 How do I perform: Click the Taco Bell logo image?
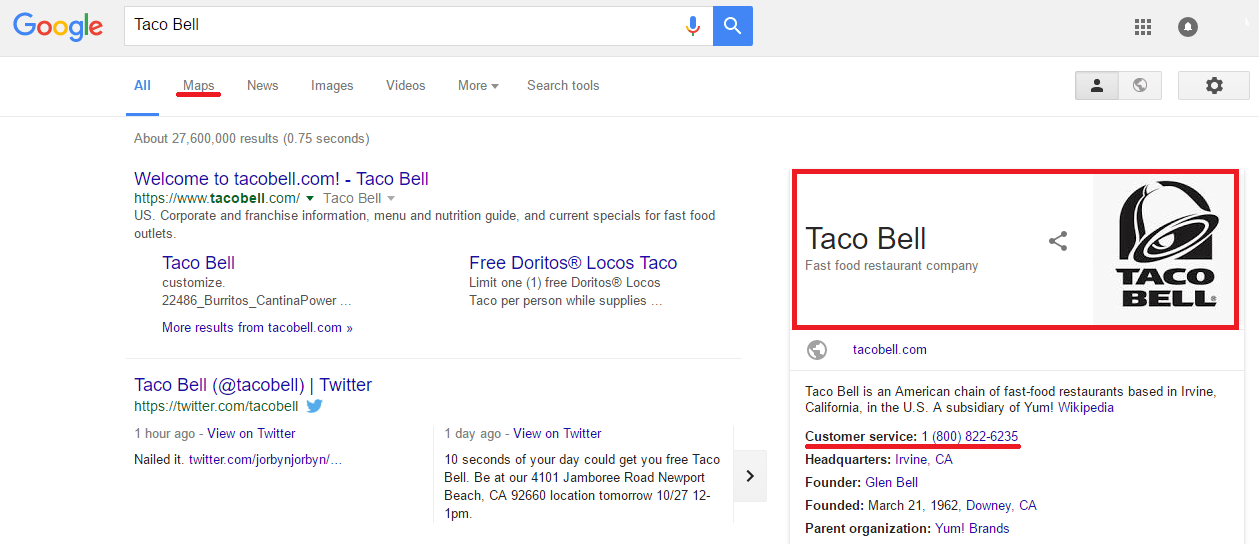(1165, 248)
